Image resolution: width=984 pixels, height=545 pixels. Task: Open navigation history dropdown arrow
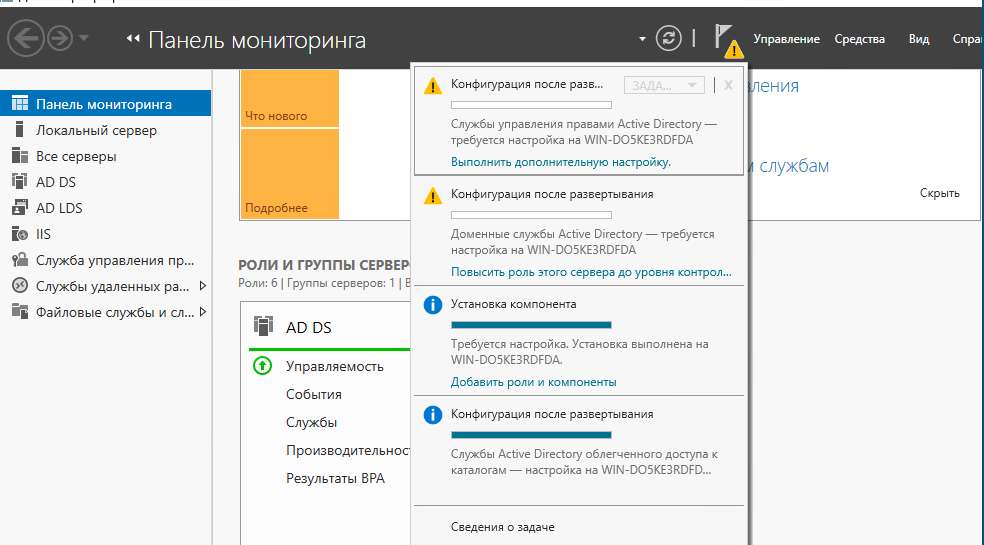coord(83,38)
